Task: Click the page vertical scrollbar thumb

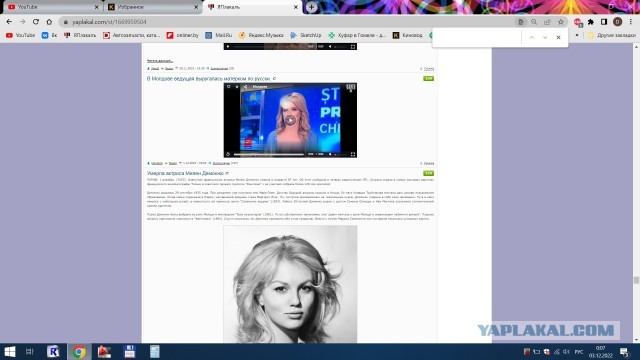Action: (x=636, y=280)
